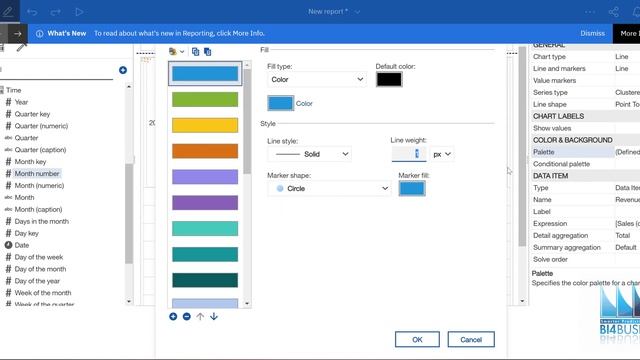
Task: Move palette entry down with arrow
Action: [x=214, y=316]
